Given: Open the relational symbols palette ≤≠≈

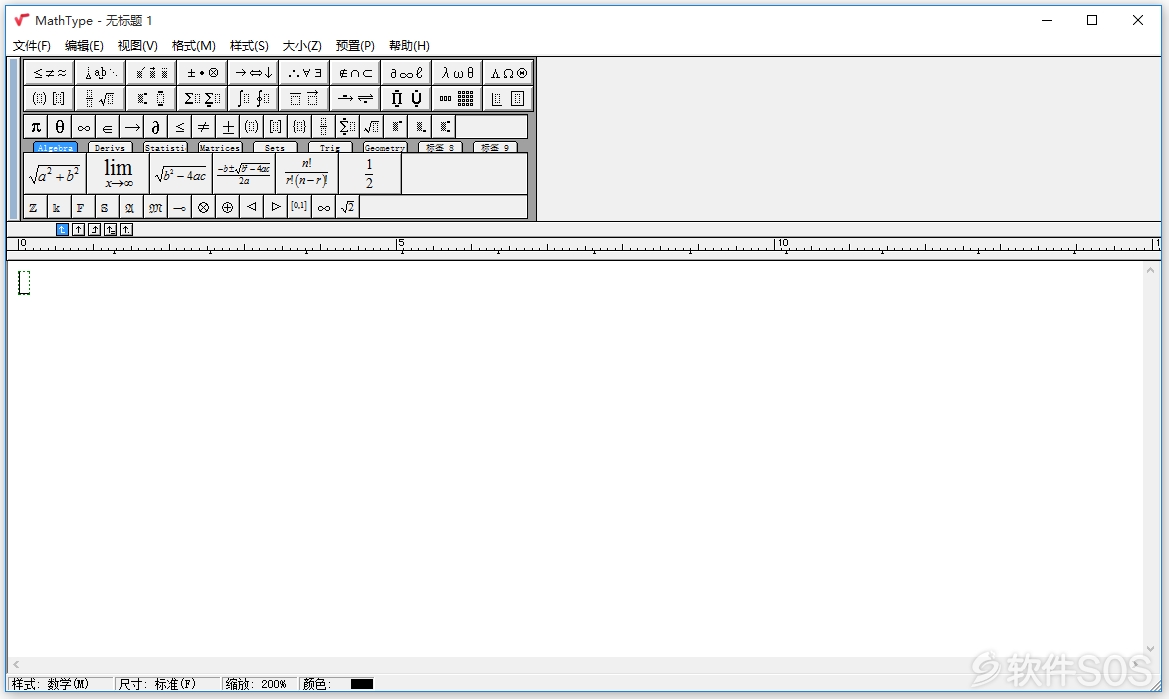Looking at the screenshot, I should click(48, 73).
